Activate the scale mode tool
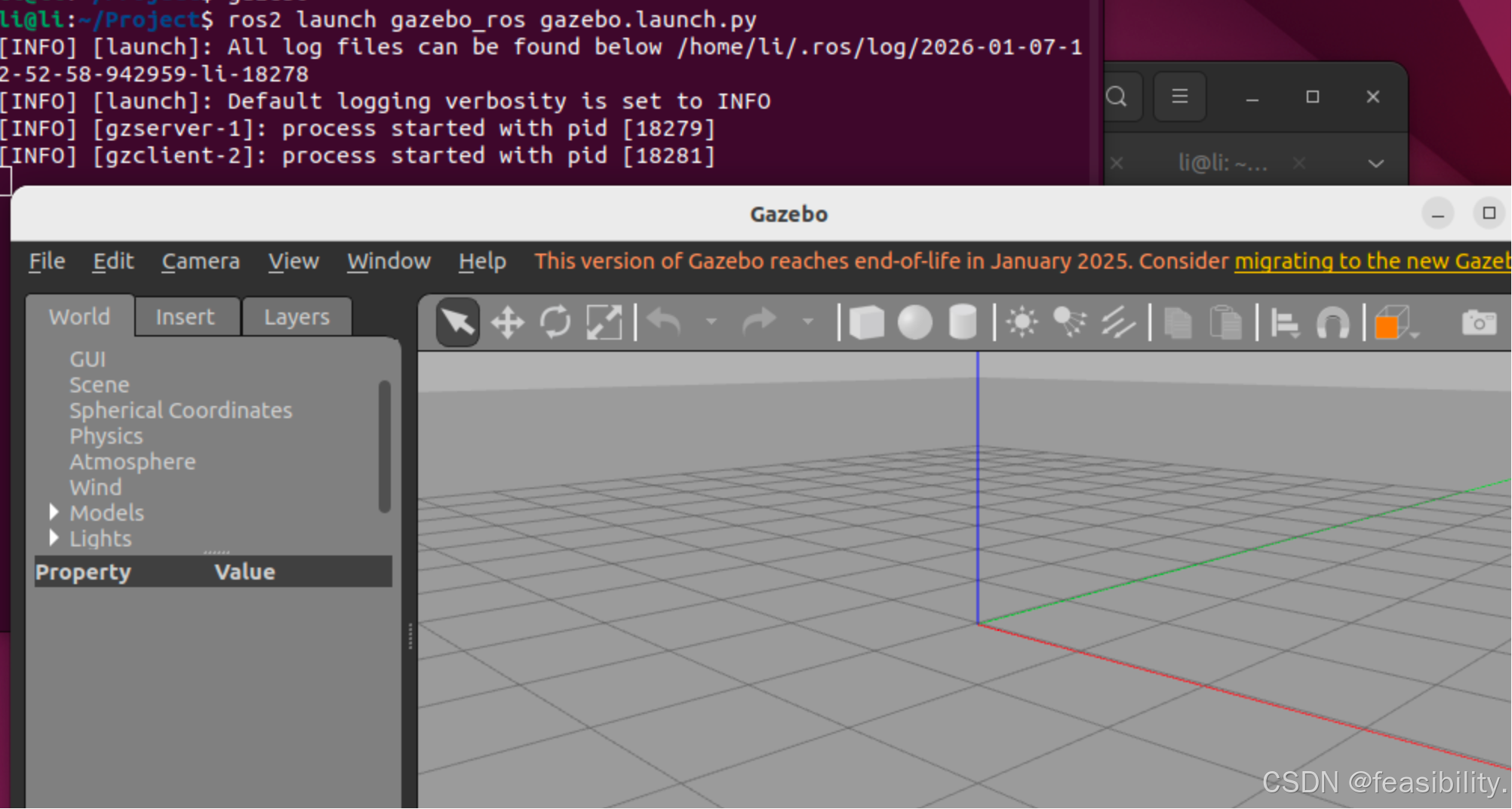This screenshot has height=809, width=1512. click(604, 322)
